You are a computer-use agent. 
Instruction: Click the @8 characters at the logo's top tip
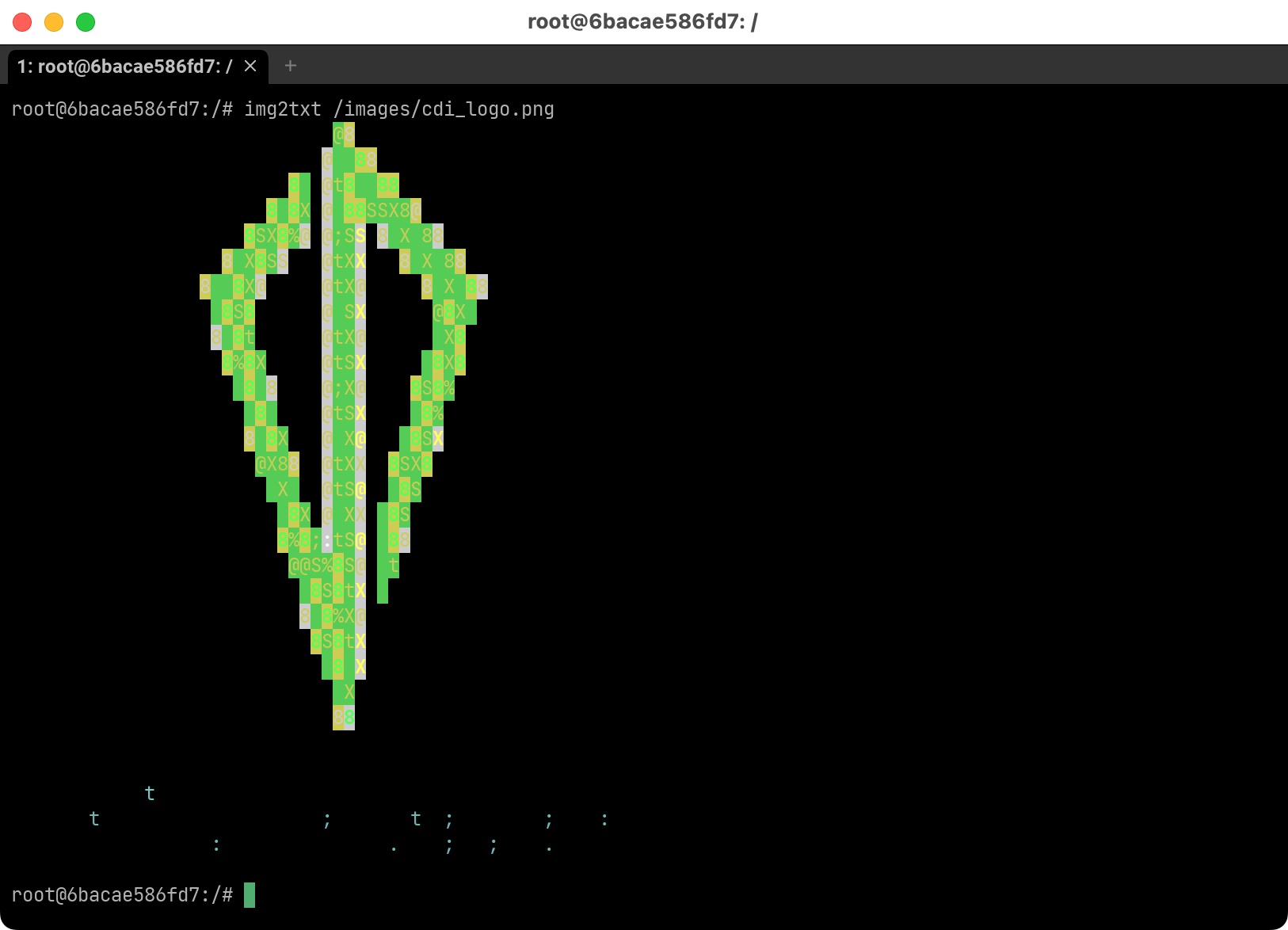(344, 135)
